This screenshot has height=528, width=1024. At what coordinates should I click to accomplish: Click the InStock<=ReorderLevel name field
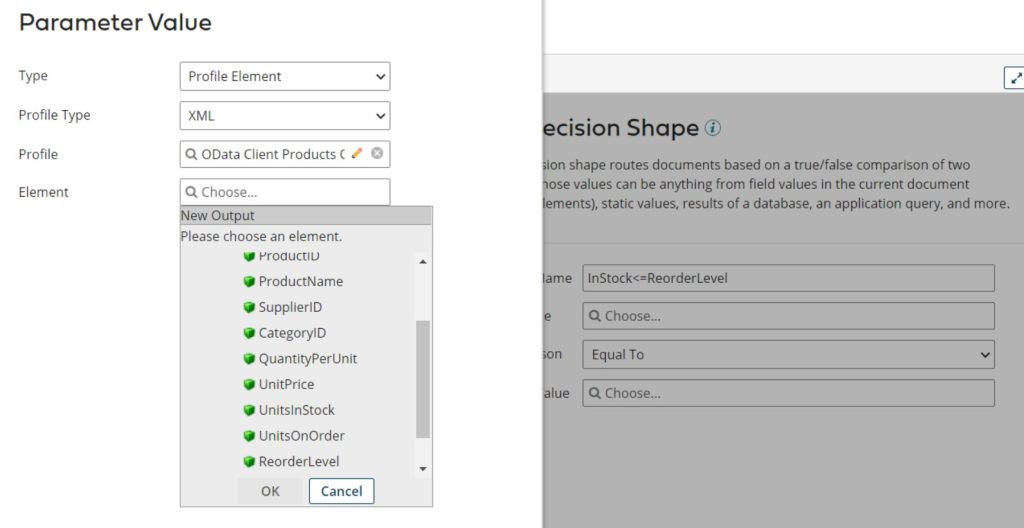(x=788, y=278)
